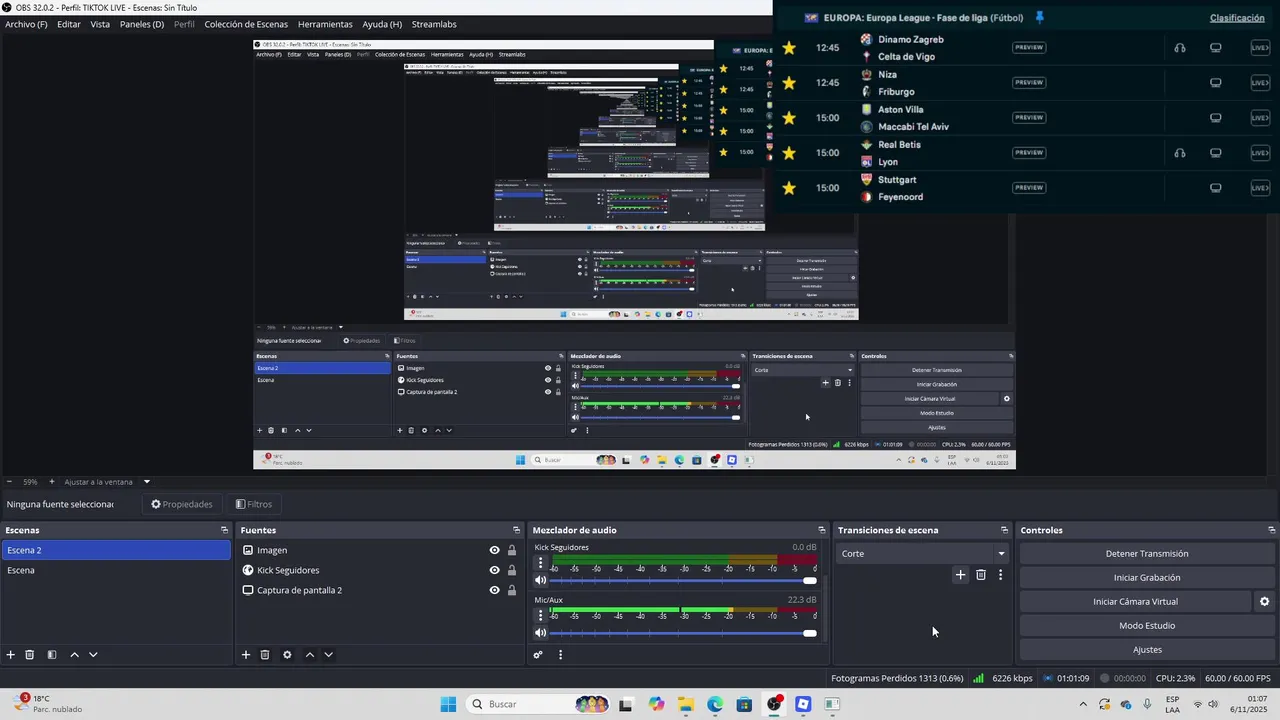Viewport: 1280px width, 720px height.
Task: Show hidden system tray icons chevron
Action: point(1083,704)
